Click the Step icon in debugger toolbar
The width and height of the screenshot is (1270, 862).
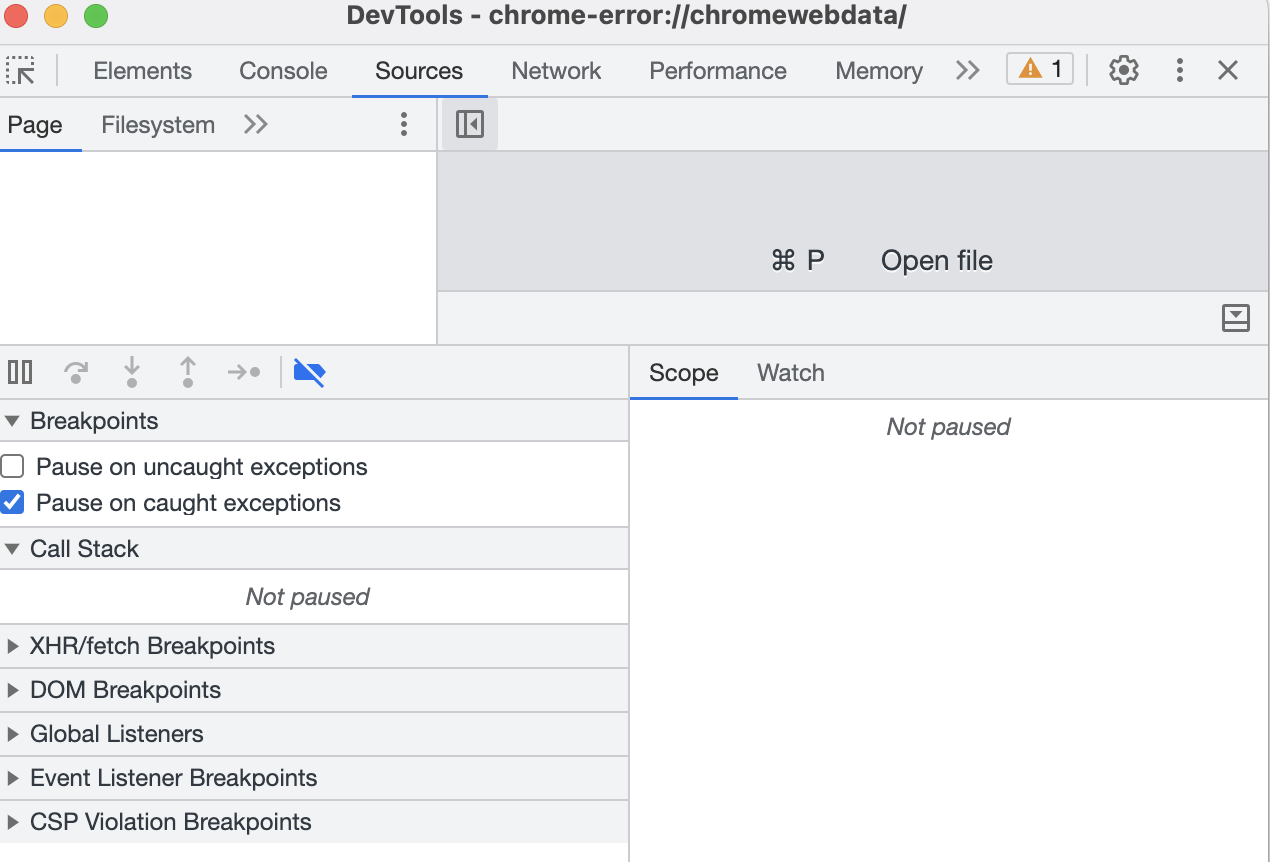[x=243, y=372]
